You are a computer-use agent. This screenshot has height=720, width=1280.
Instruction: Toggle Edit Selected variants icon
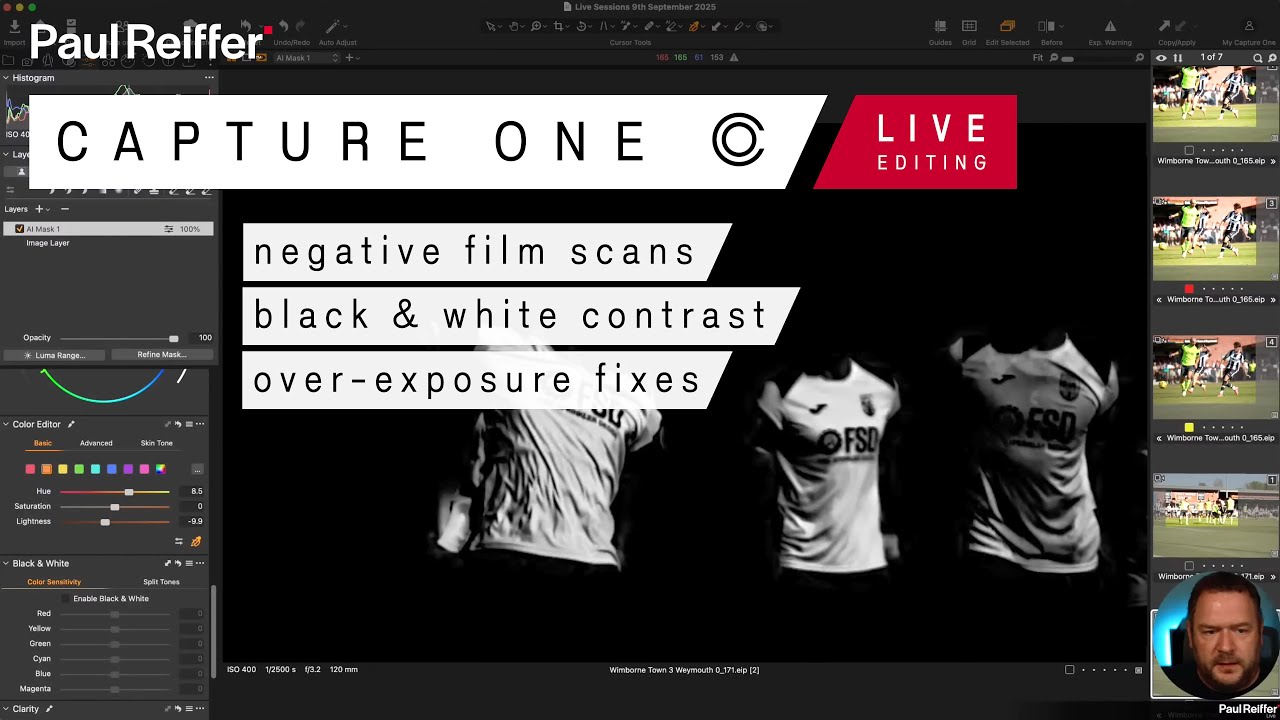pos(1007,26)
